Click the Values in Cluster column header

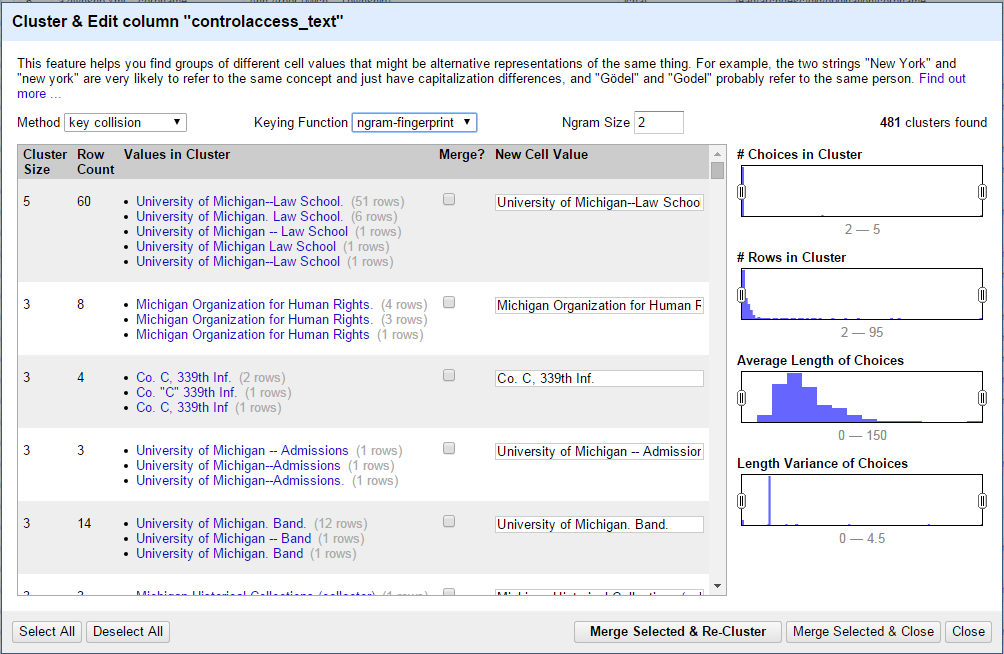pos(177,154)
